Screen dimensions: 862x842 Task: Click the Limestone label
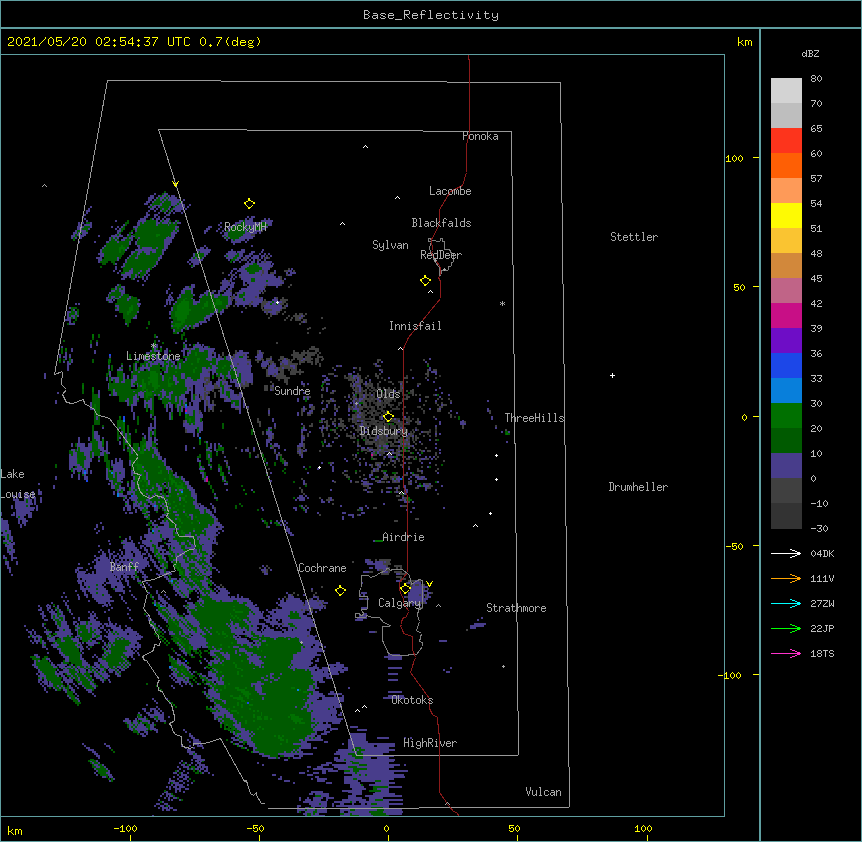pyautogui.click(x=153, y=356)
